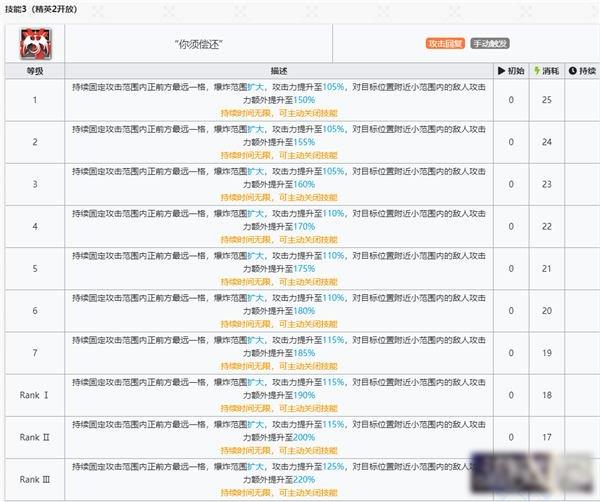This screenshot has height=502, width=600.
Task: Click the 105% value in level 3 row
Action: [x=334, y=171]
